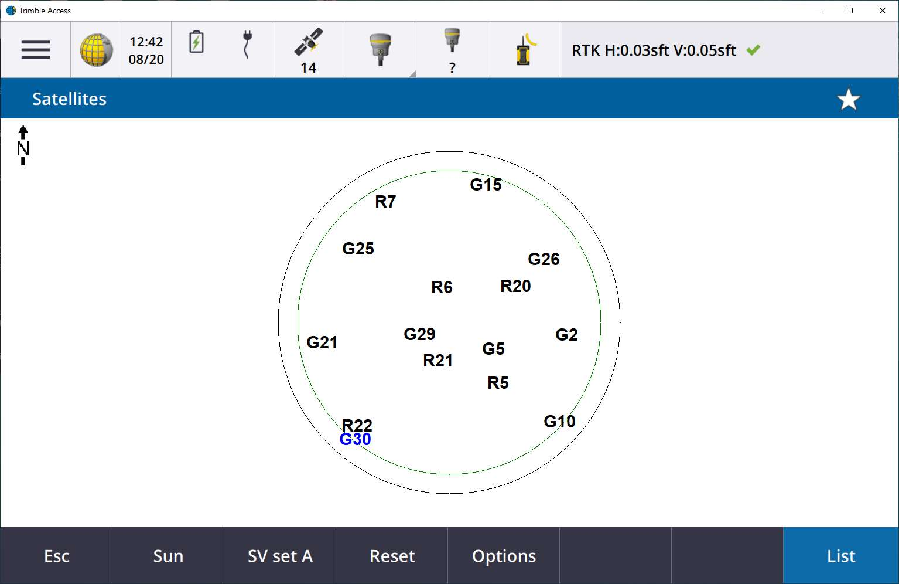Select satellite R7 on sky plot
Screen dimensions: 899x584
tap(385, 202)
